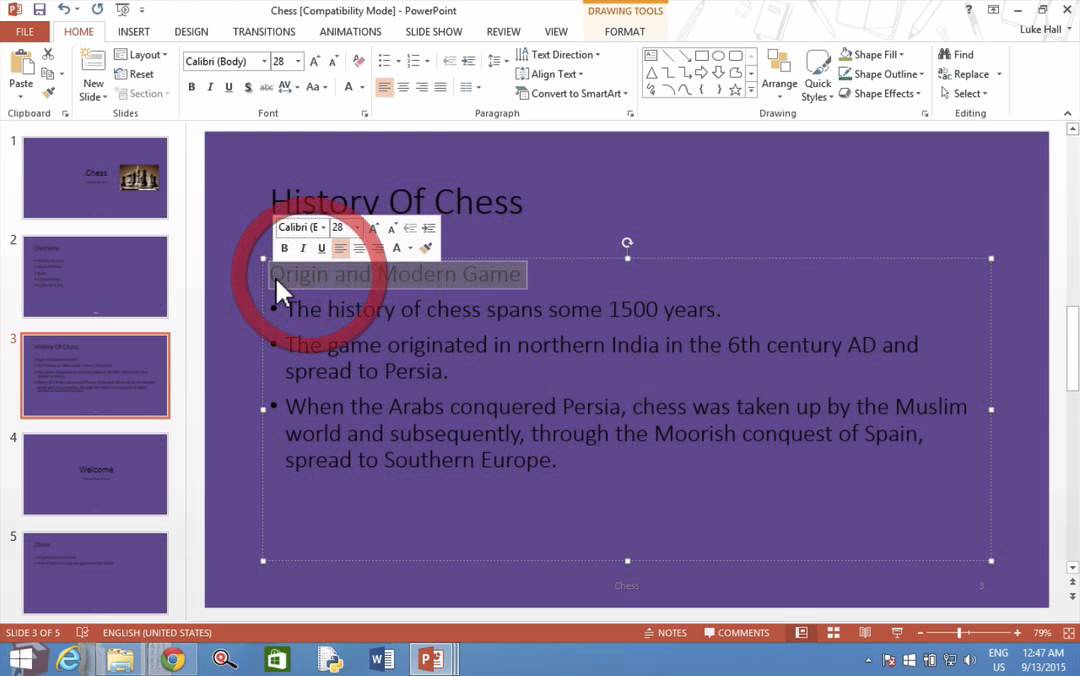Click the Paste icon in Clipboard group

[21, 63]
